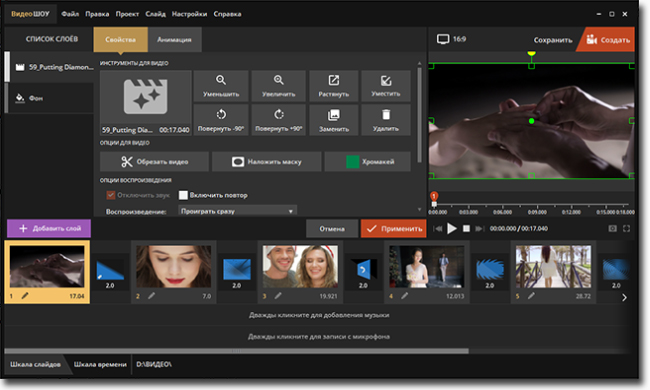
Task: Select slide 4 wedding couple thumbnail
Action: pos(427,266)
